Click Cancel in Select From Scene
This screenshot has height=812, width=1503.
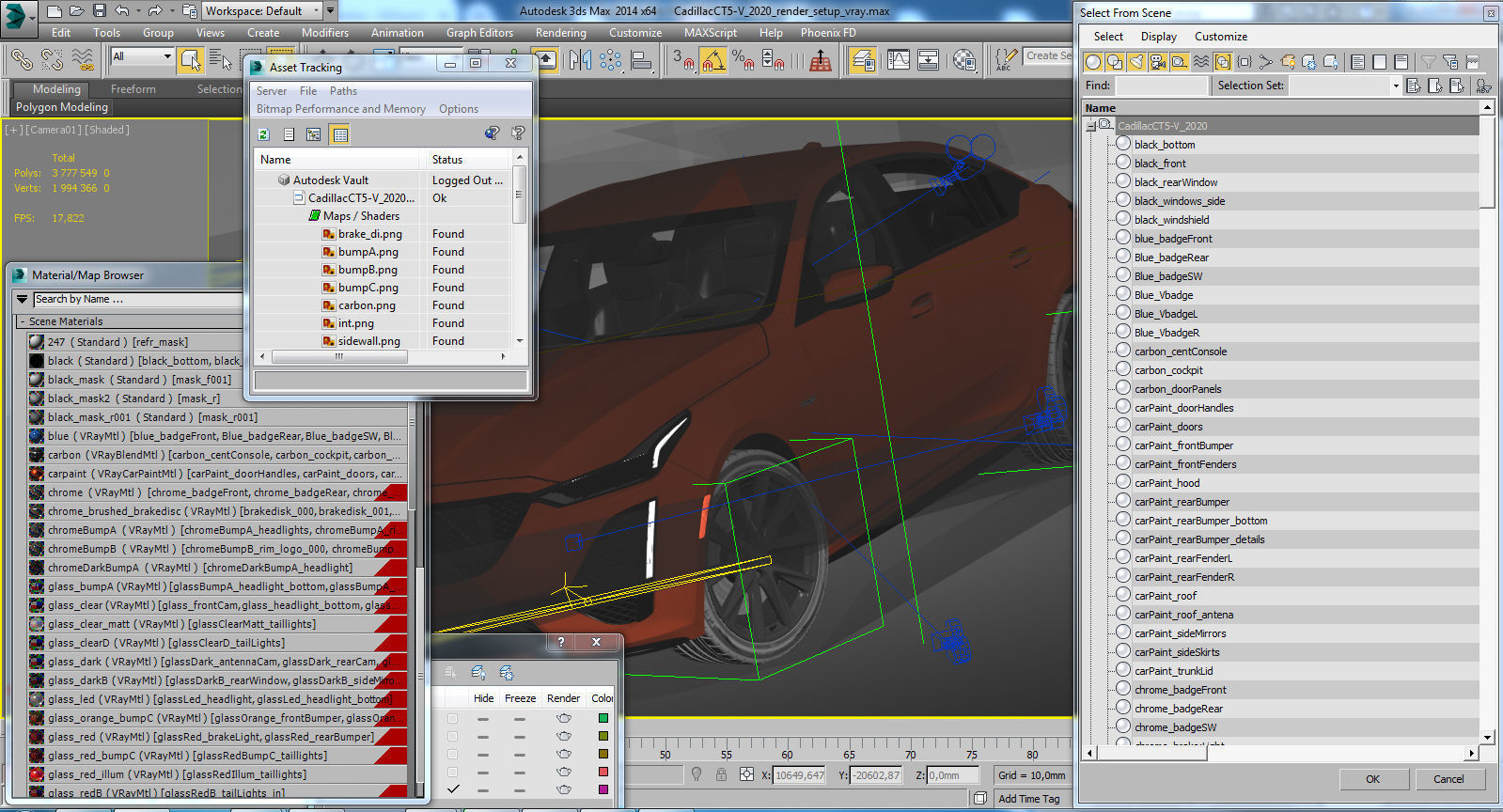coord(1448,779)
